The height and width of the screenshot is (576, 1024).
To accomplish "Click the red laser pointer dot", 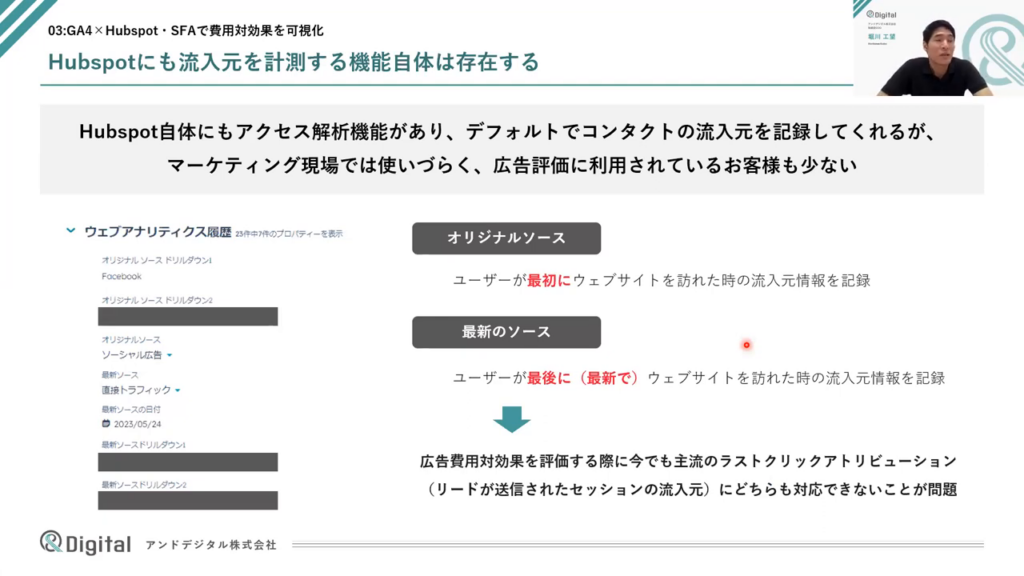I will click(x=746, y=345).
